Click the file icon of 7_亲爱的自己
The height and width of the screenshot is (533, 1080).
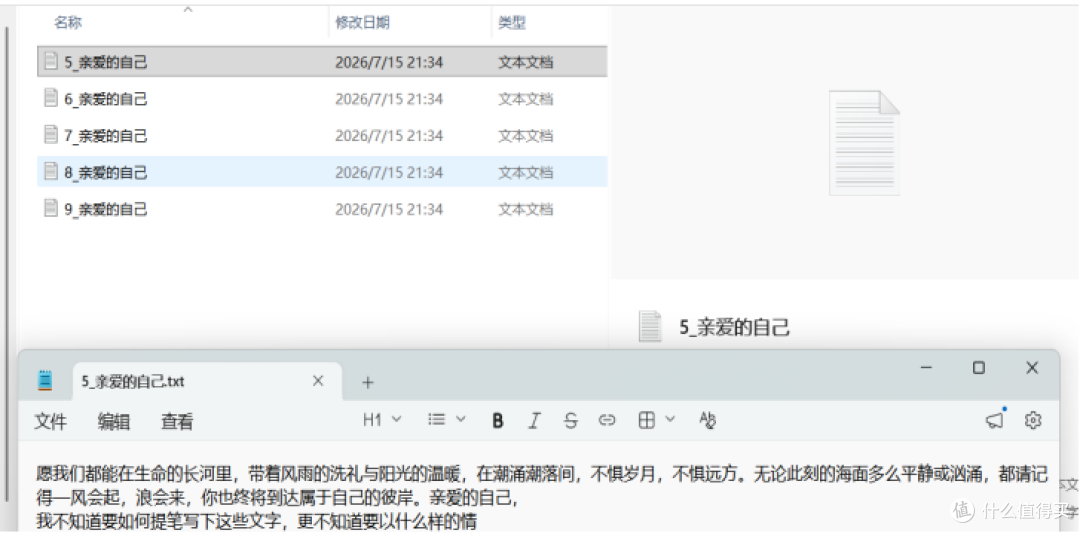pyautogui.click(x=50, y=134)
